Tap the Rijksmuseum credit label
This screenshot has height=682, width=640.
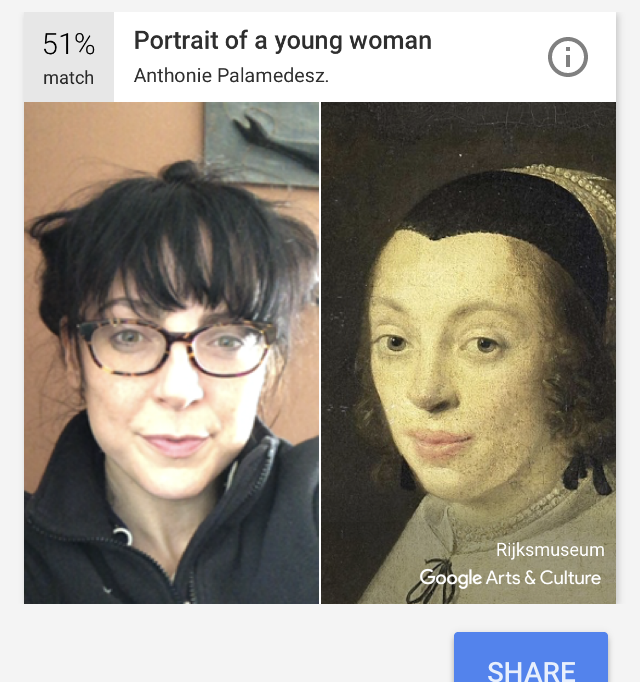[x=550, y=550]
